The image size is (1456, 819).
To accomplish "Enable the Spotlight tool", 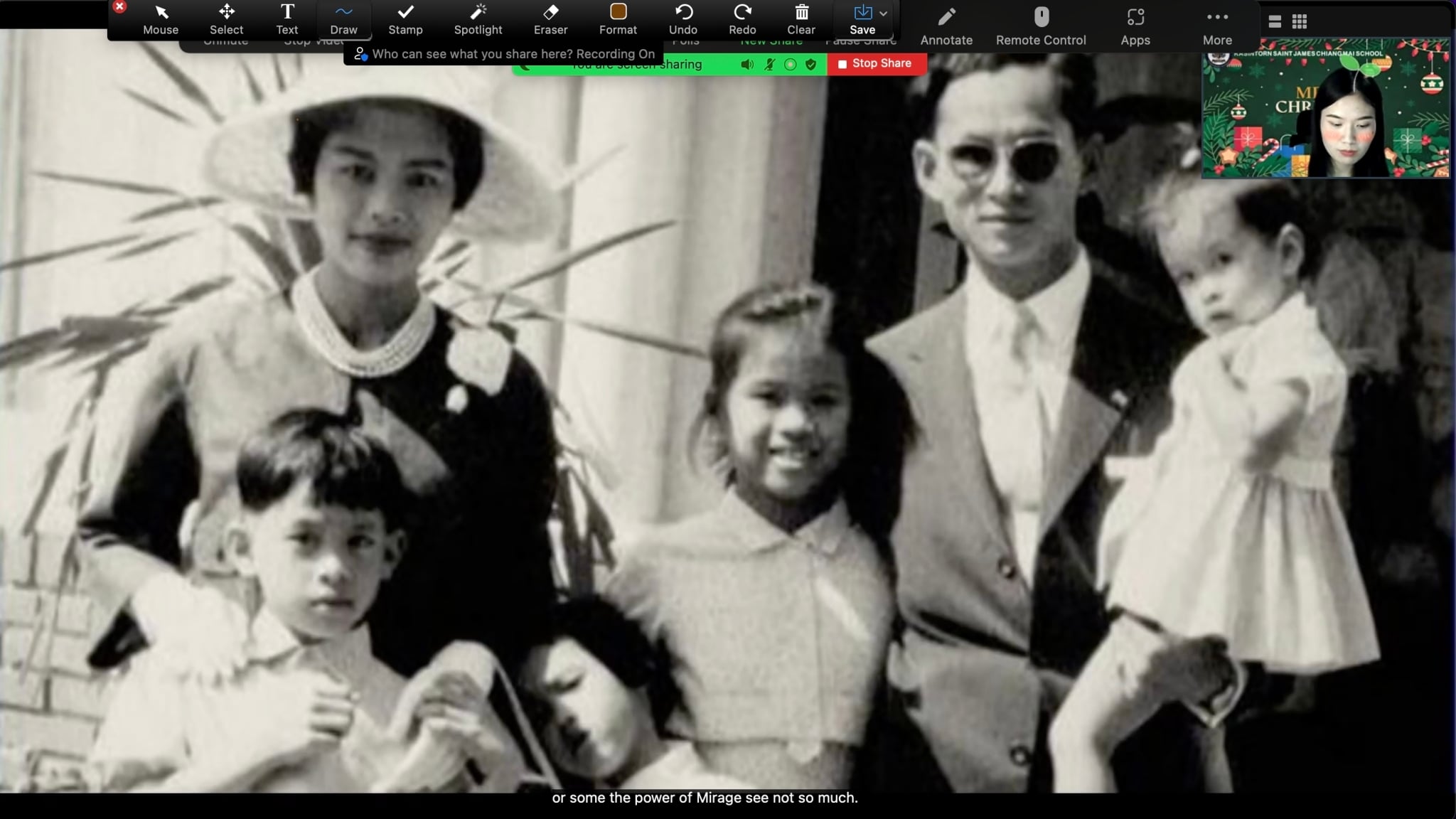I will coord(478,19).
